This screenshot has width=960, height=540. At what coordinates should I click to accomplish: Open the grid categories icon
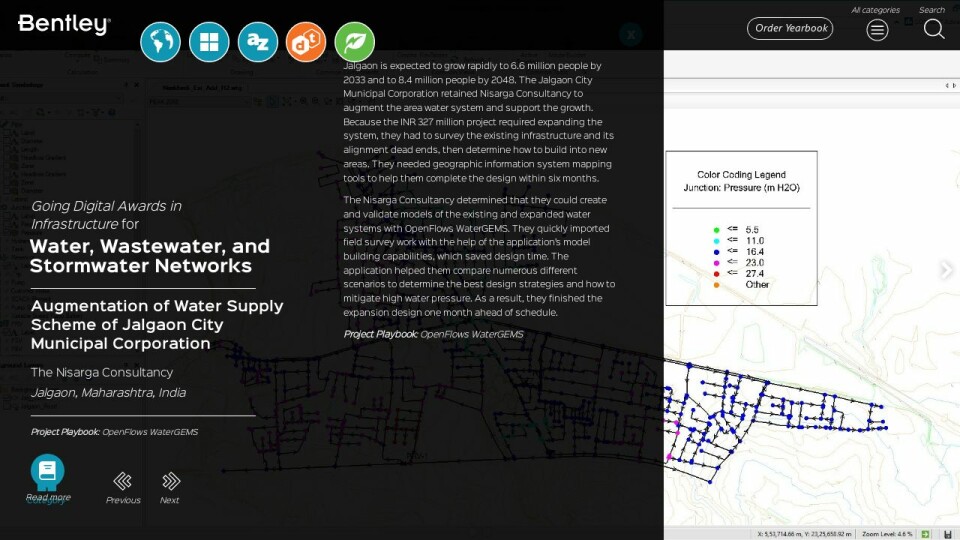209,42
